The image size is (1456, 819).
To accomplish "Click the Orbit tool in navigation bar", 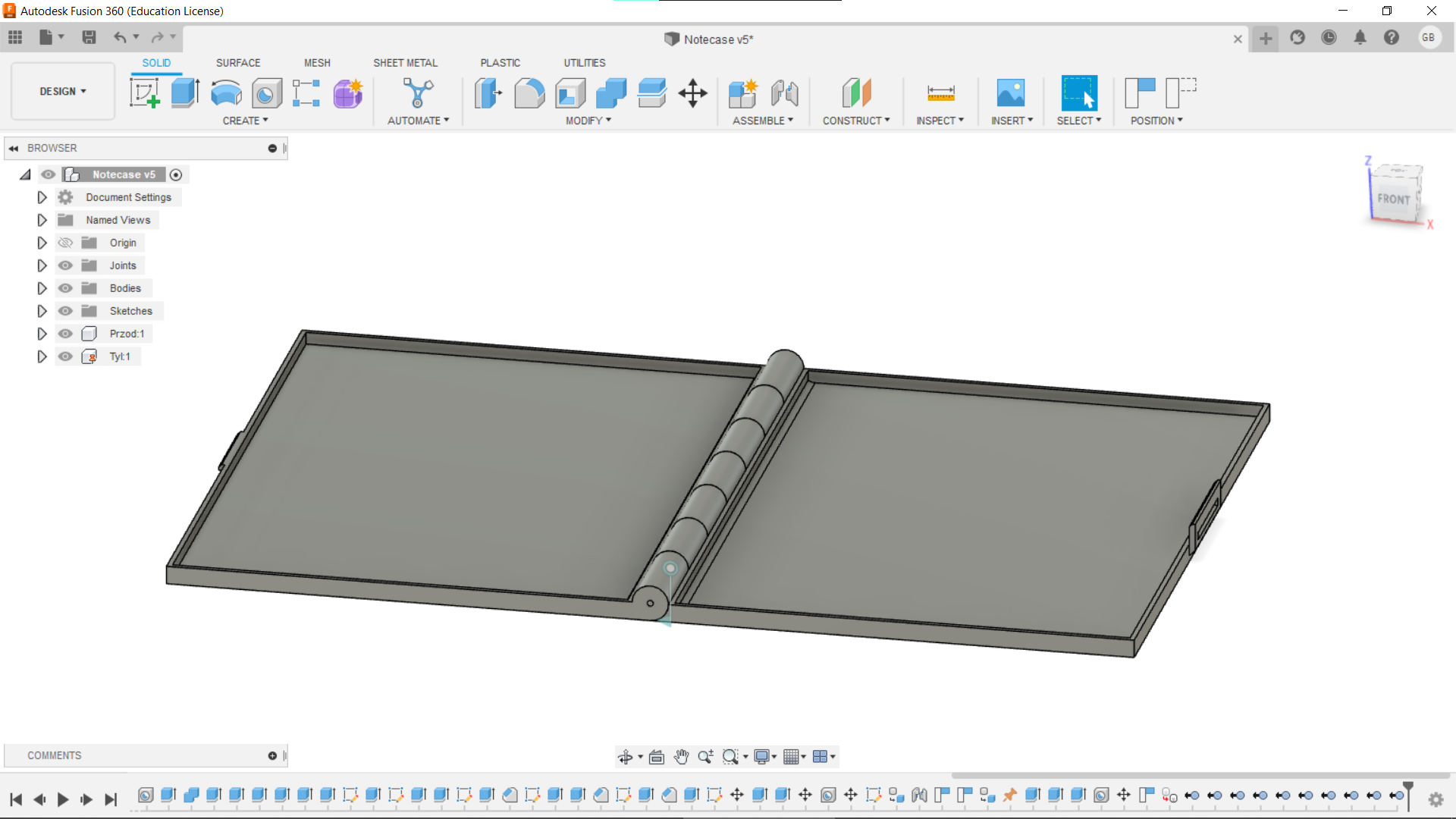I will click(625, 757).
